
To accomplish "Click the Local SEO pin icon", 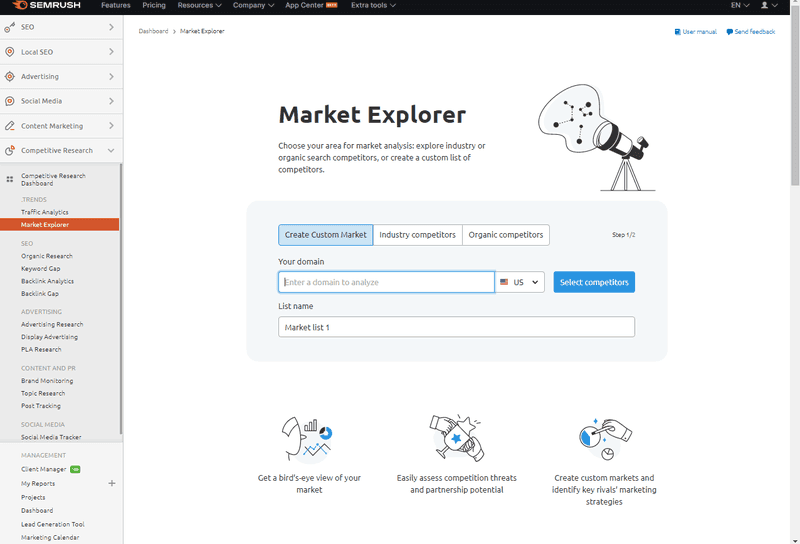I will tap(10, 52).
